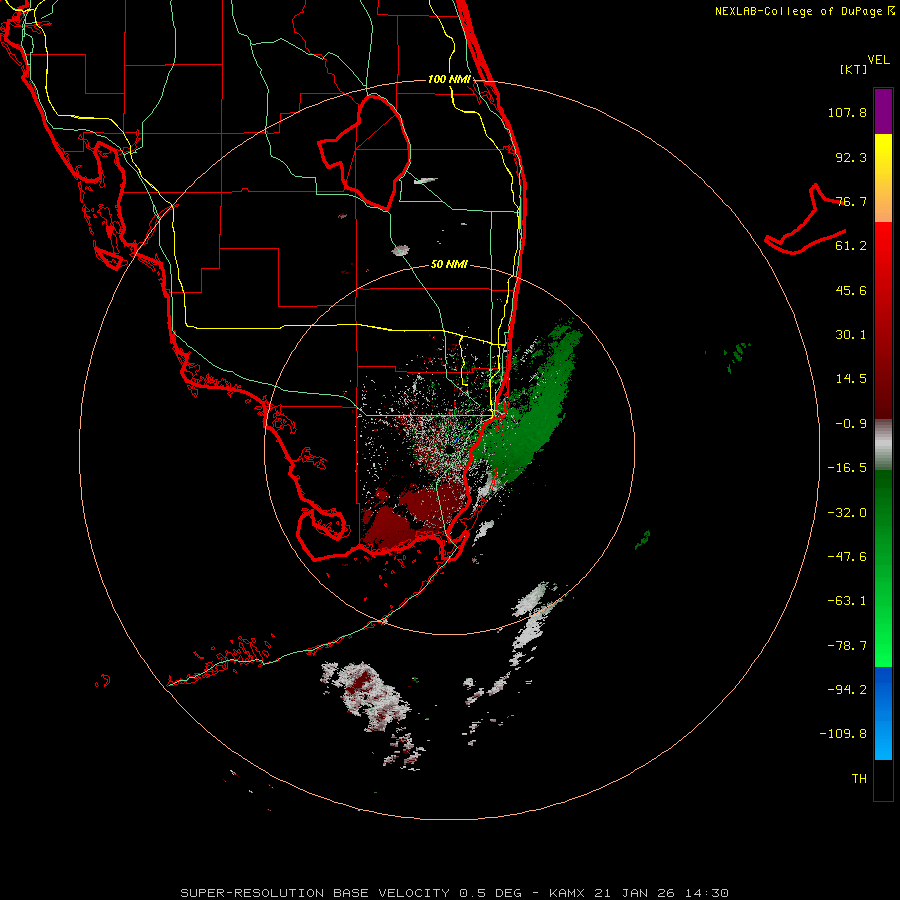Click the 50 NMI range ring label
The image size is (900, 900).
(x=449, y=264)
